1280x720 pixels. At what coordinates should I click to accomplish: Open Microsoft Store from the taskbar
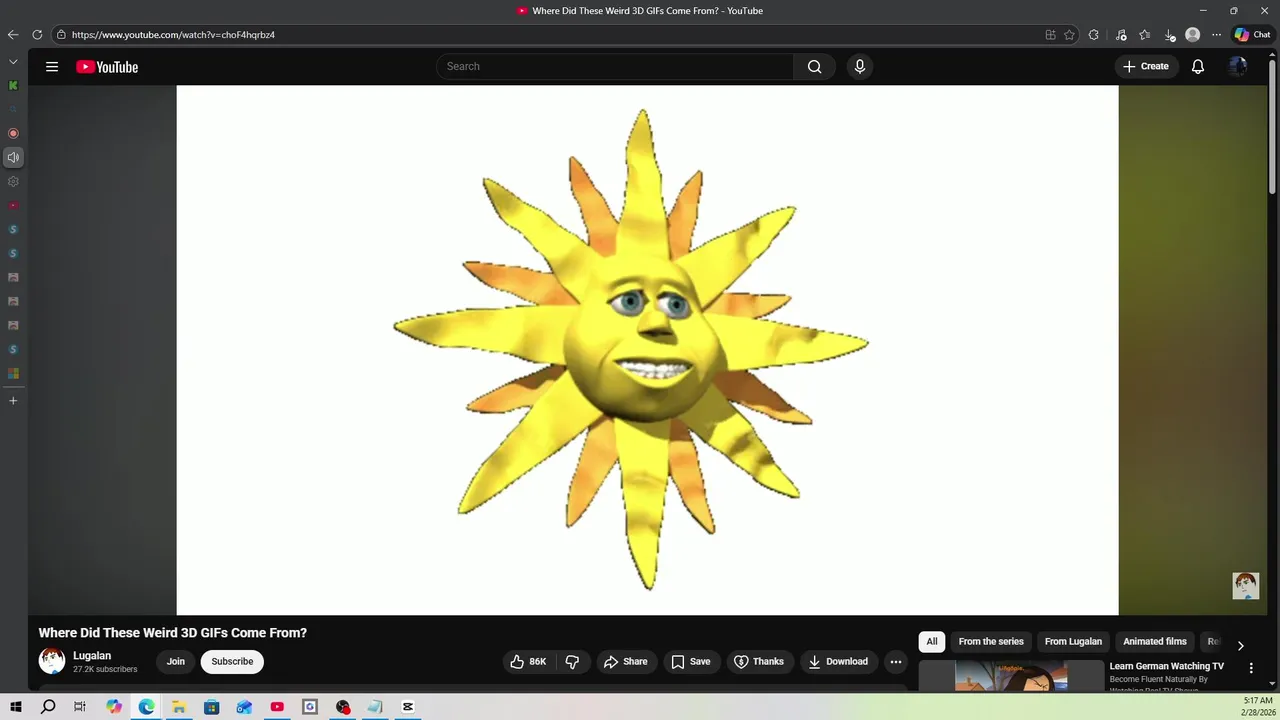[x=212, y=707]
